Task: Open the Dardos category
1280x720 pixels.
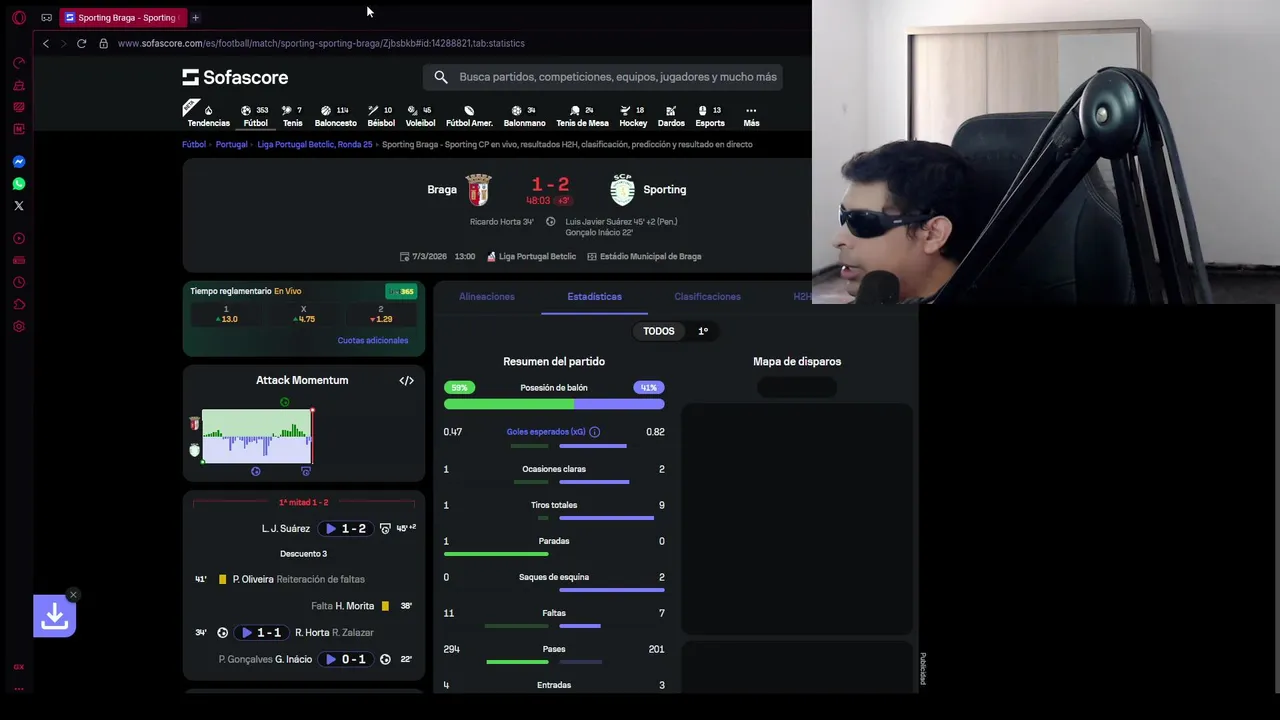Action: point(671,116)
